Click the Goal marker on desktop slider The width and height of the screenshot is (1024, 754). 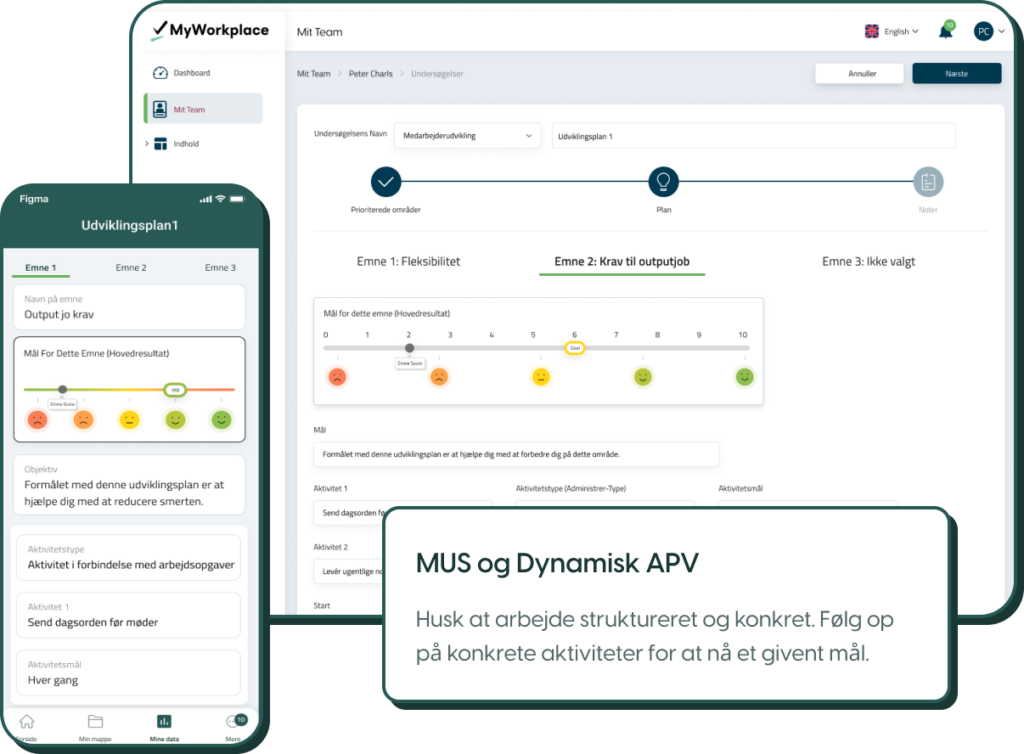click(x=574, y=348)
